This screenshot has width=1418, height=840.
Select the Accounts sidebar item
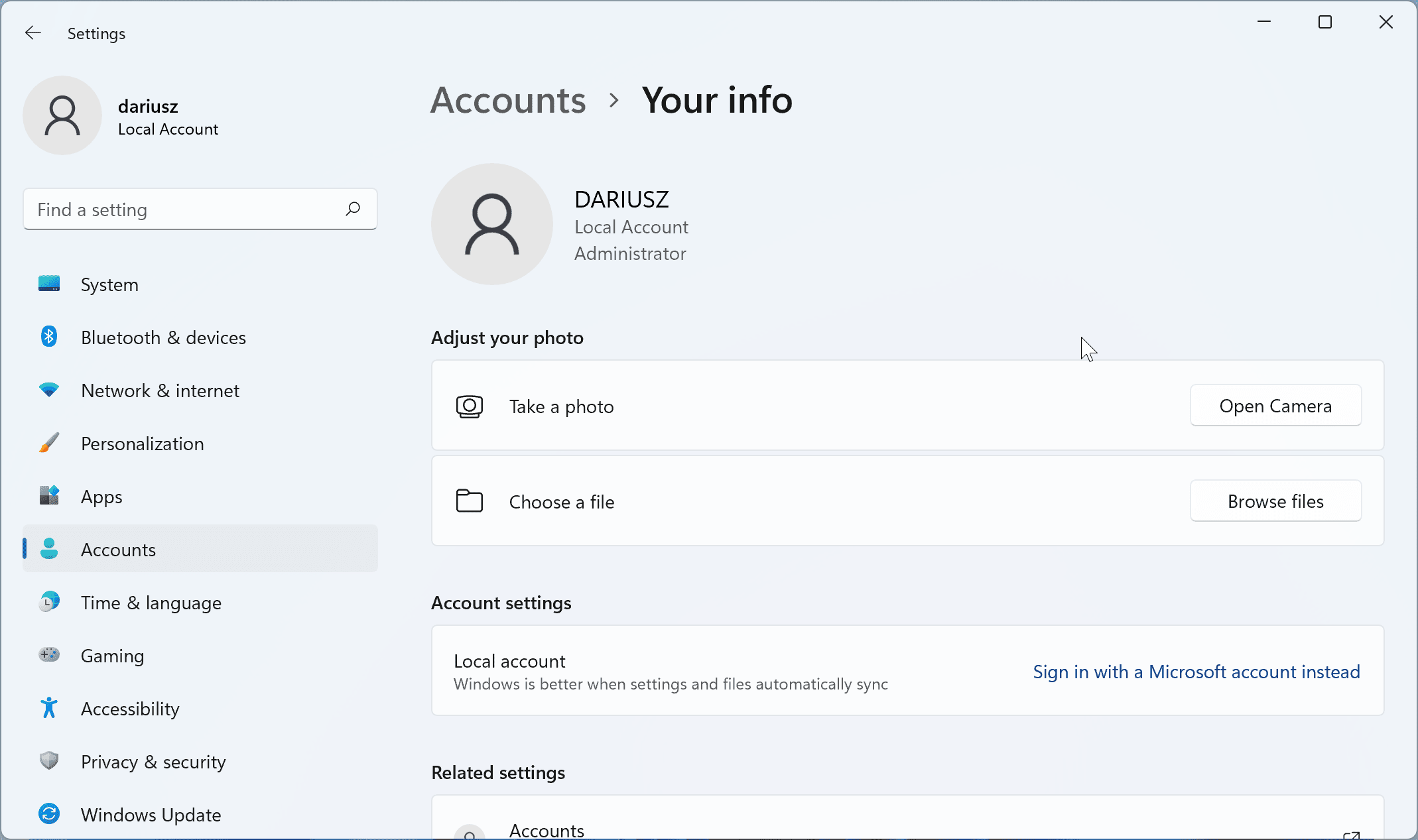point(200,548)
